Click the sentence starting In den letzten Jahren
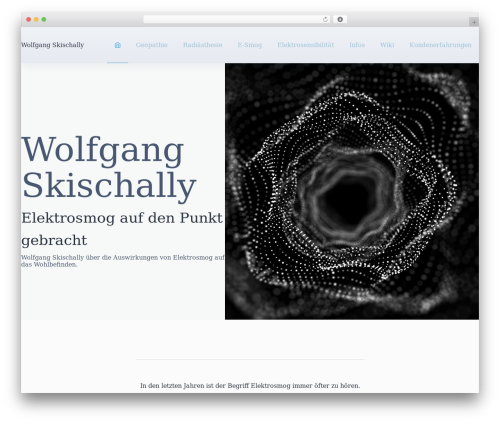Screen dimensions: 500x423 (250, 386)
